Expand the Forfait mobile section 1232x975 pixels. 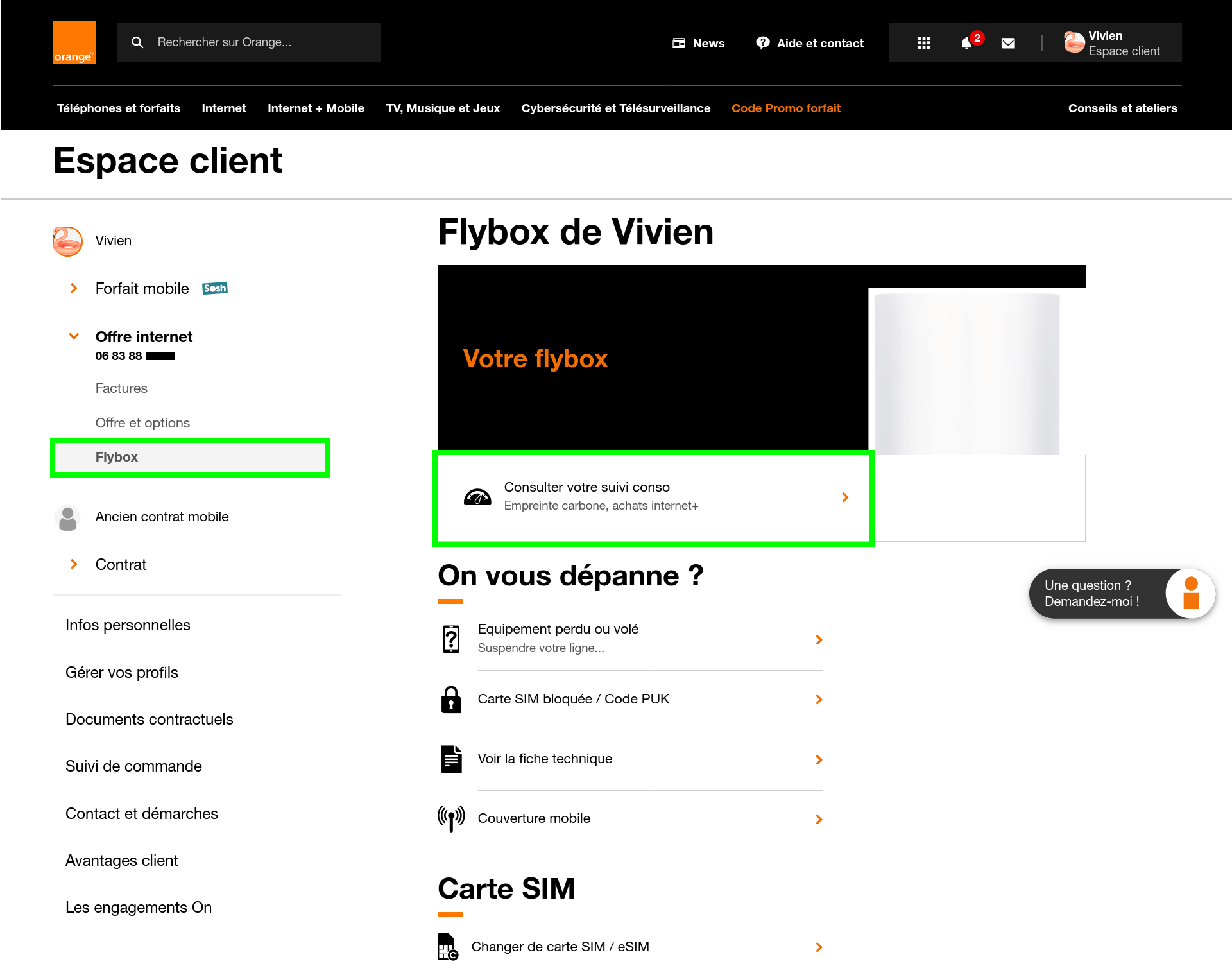pyautogui.click(x=74, y=288)
